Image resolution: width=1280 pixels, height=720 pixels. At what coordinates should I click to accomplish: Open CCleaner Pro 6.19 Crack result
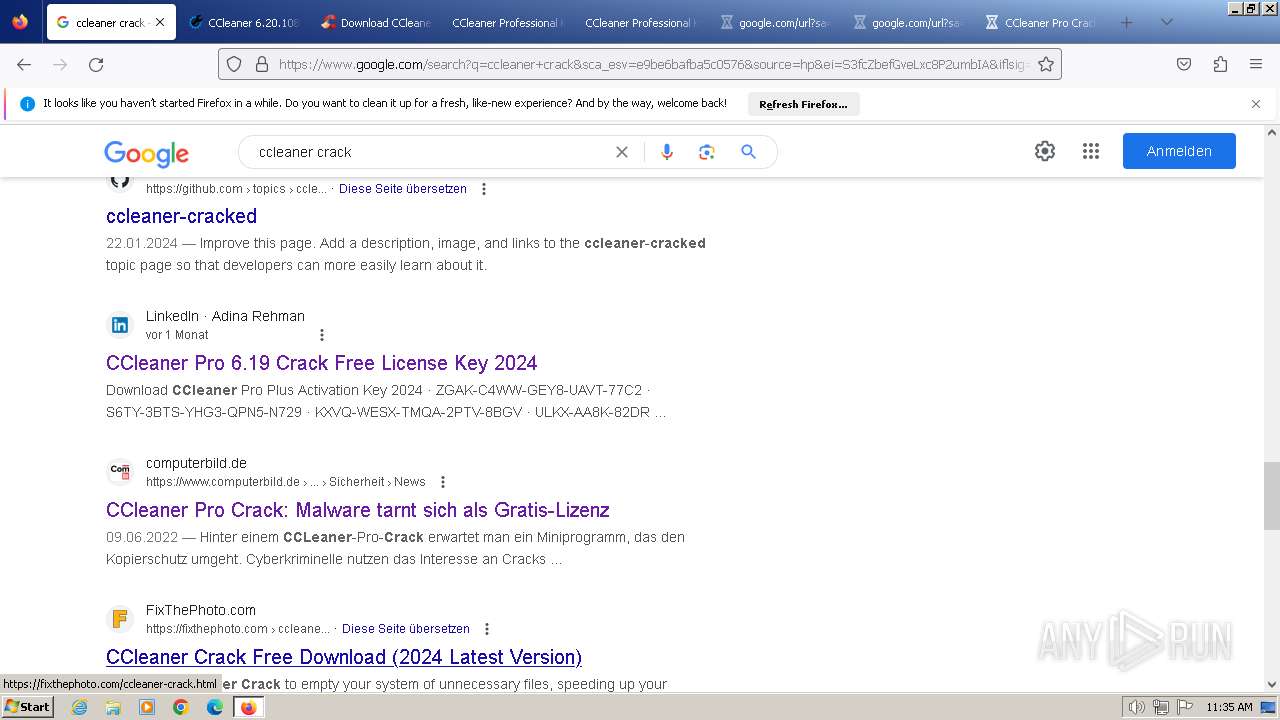tap(321, 363)
